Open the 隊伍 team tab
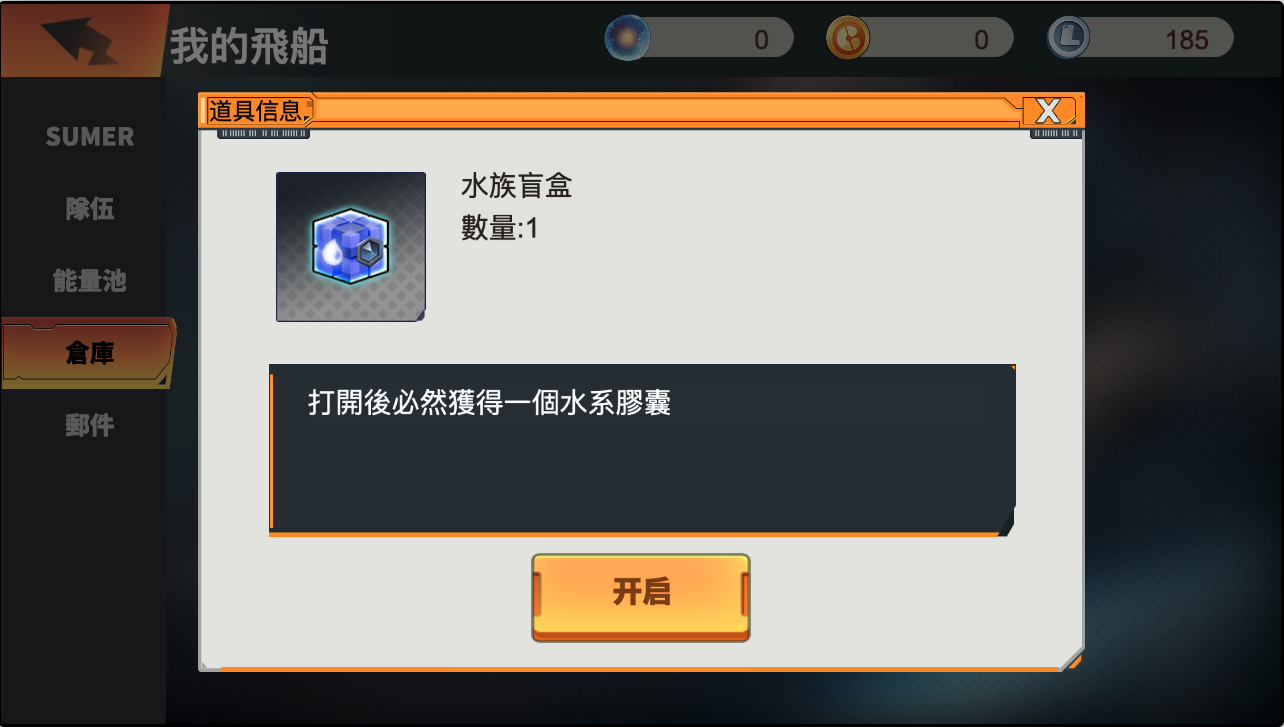Screen dimensions: 1284x727 click(89, 209)
